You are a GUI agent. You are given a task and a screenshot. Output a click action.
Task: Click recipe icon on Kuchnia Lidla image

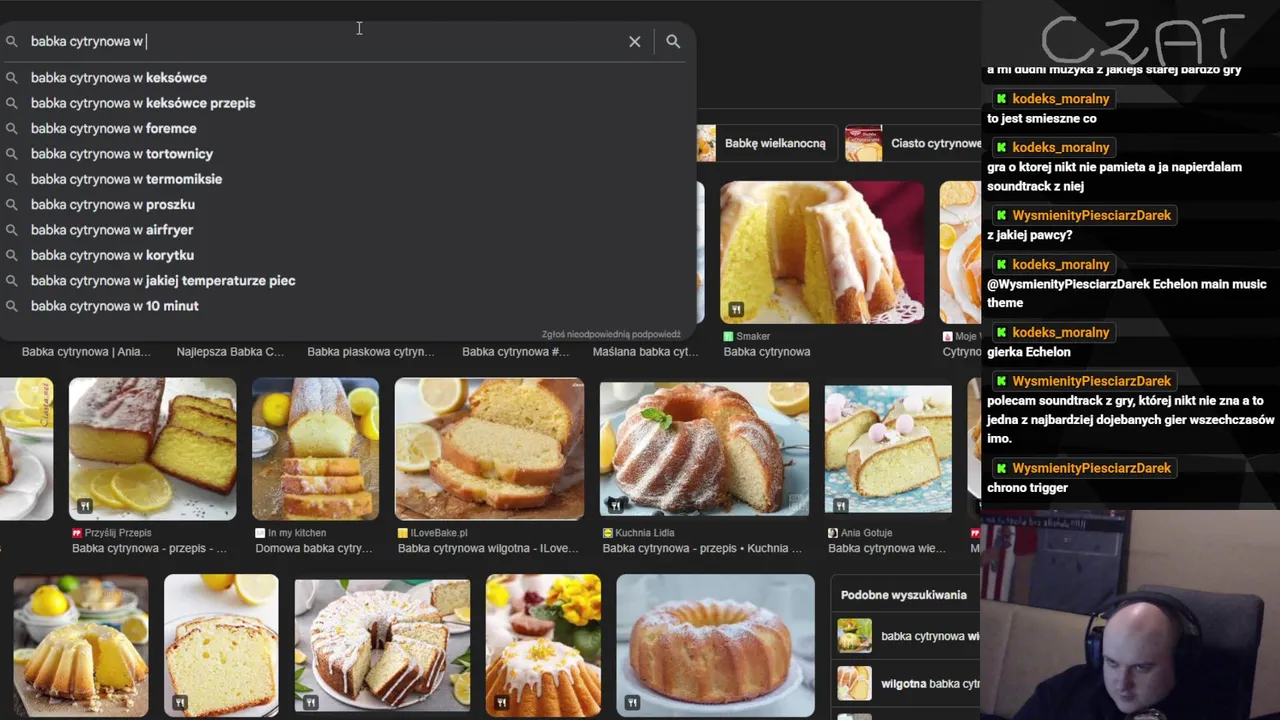click(x=615, y=506)
